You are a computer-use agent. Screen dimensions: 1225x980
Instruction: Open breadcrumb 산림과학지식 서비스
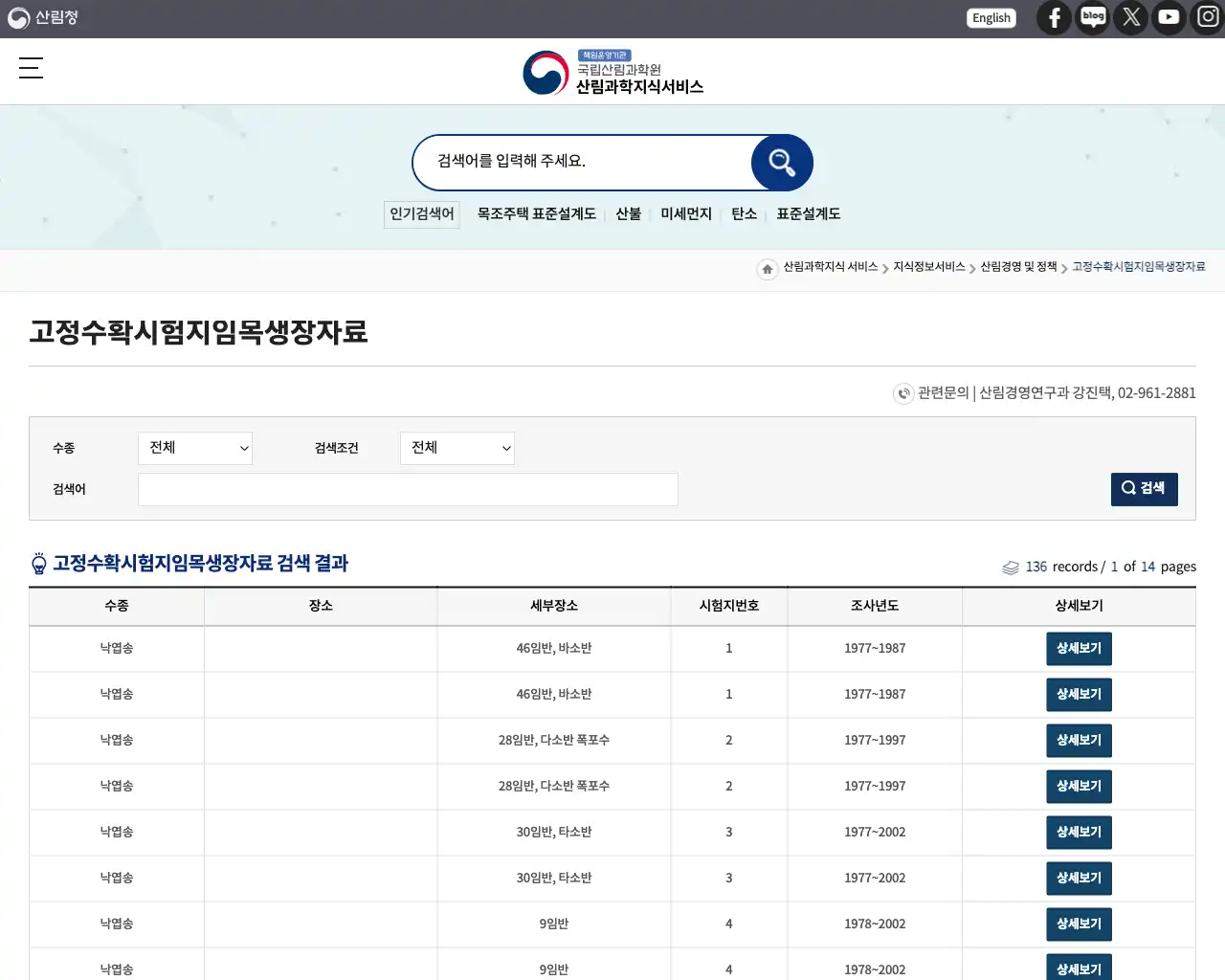(x=830, y=267)
